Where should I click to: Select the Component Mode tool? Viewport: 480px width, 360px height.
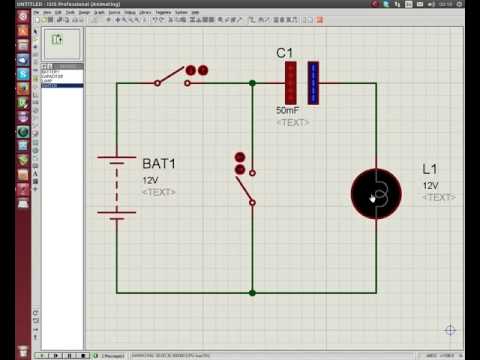coord(35,39)
